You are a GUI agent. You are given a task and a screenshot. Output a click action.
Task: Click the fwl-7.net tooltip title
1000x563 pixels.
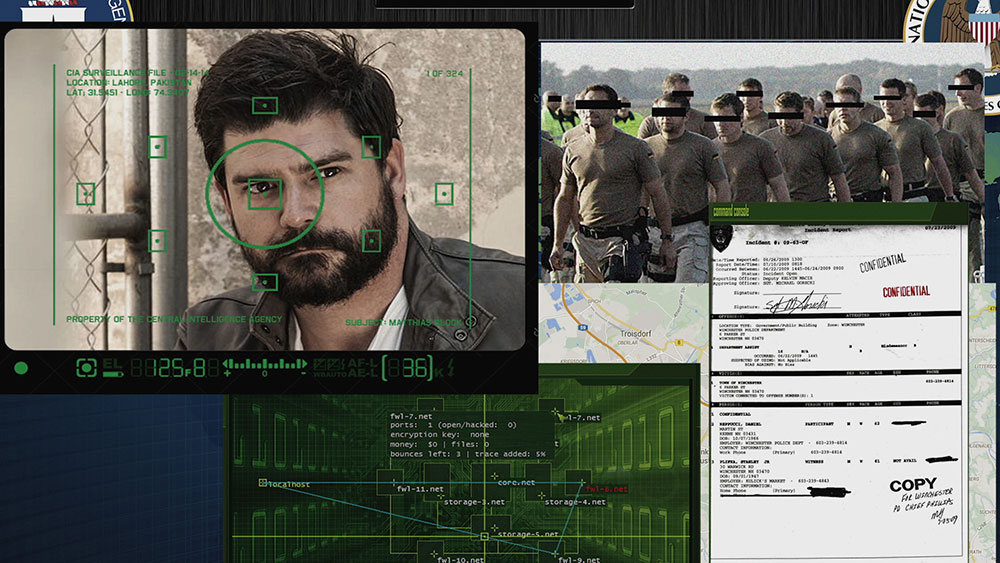[411, 416]
